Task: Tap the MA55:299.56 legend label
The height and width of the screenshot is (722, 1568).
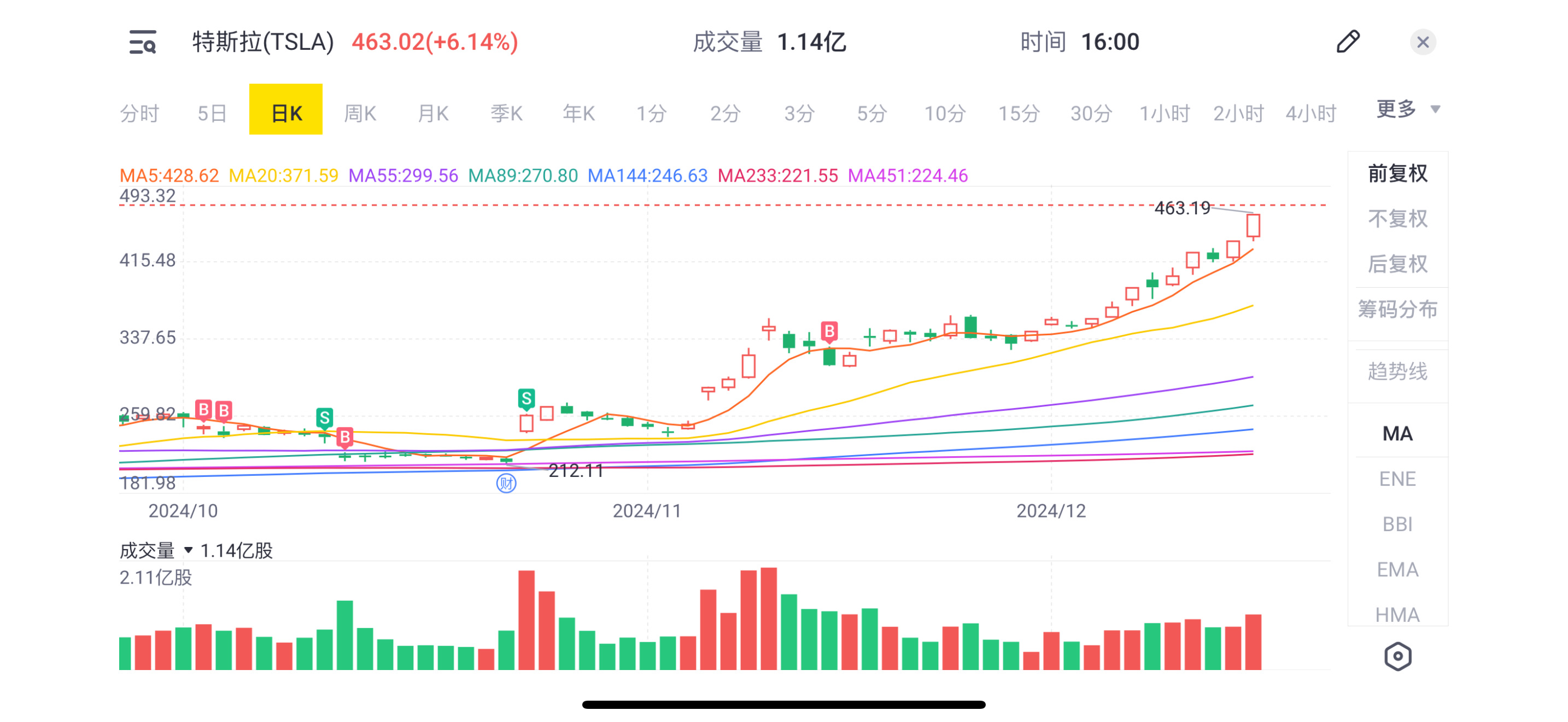Action: [x=403, y=176]
